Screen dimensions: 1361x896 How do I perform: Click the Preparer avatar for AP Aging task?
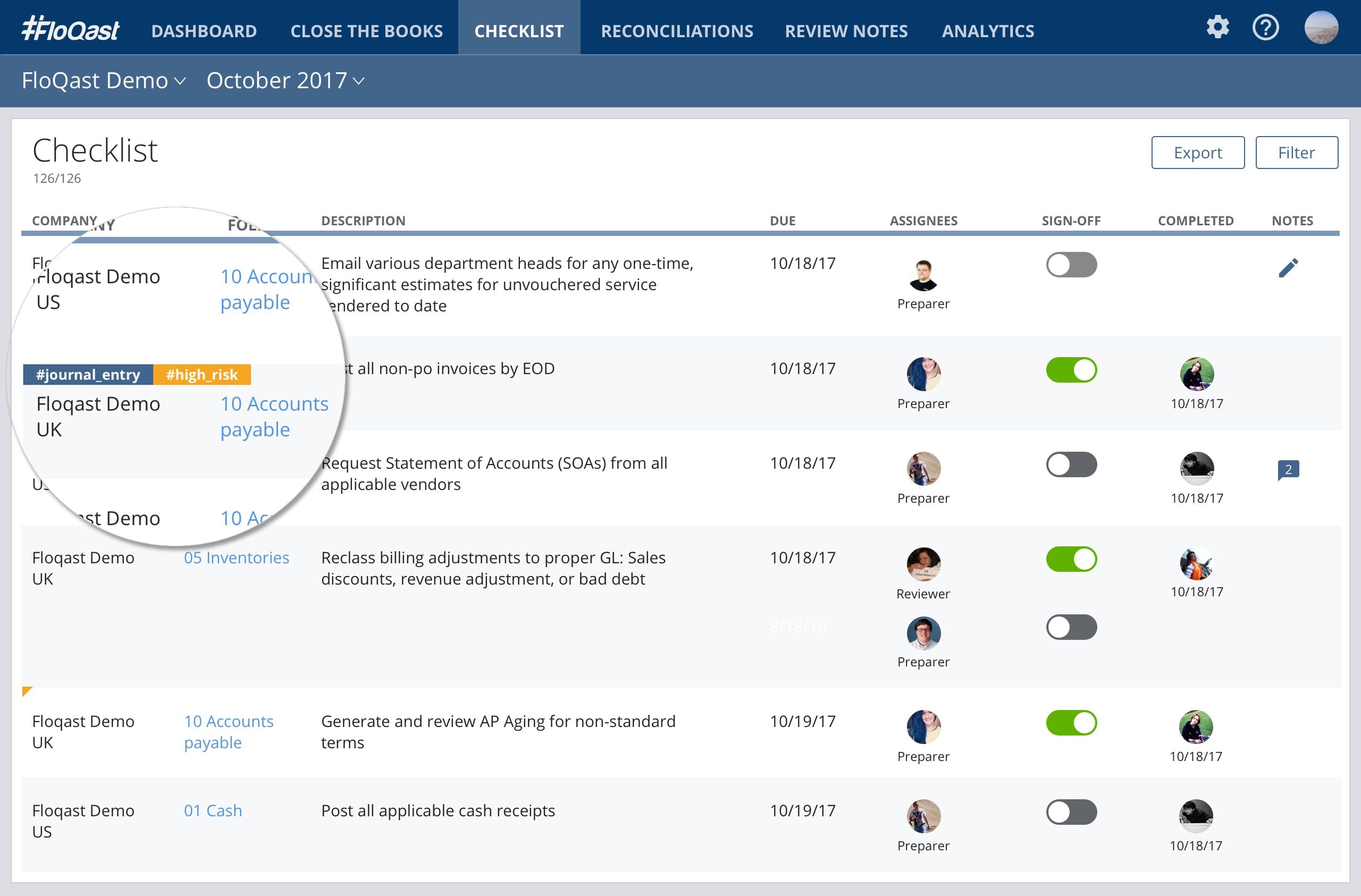pyautogui.click(x=923, y=727)
